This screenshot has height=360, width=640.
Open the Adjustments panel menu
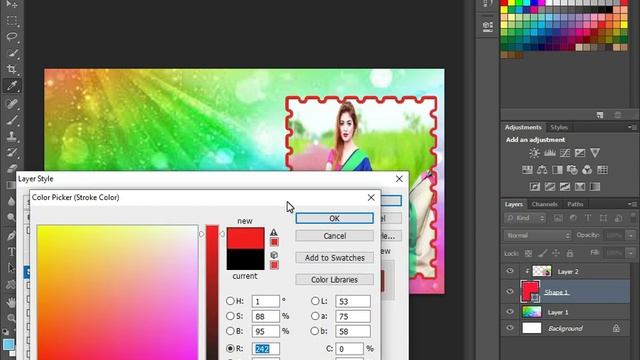(632, 127)
